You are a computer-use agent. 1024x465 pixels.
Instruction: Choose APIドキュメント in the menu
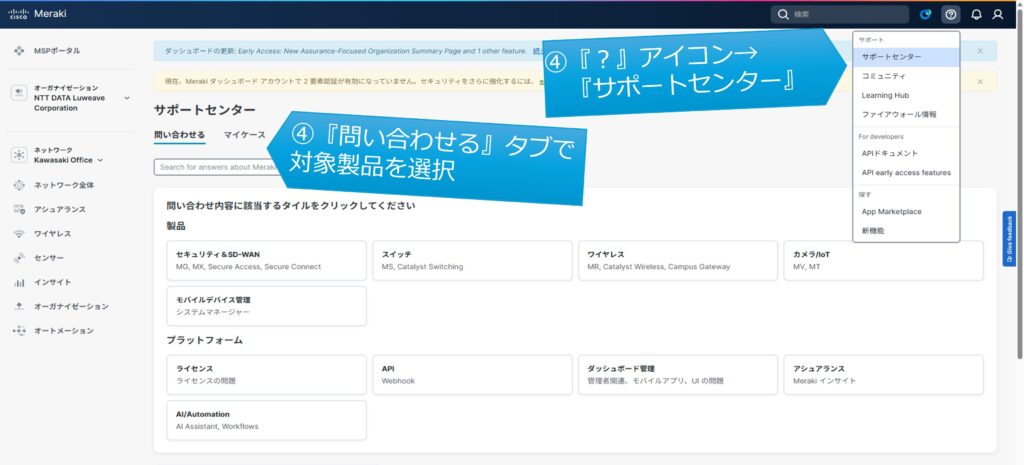pos(890,153)
